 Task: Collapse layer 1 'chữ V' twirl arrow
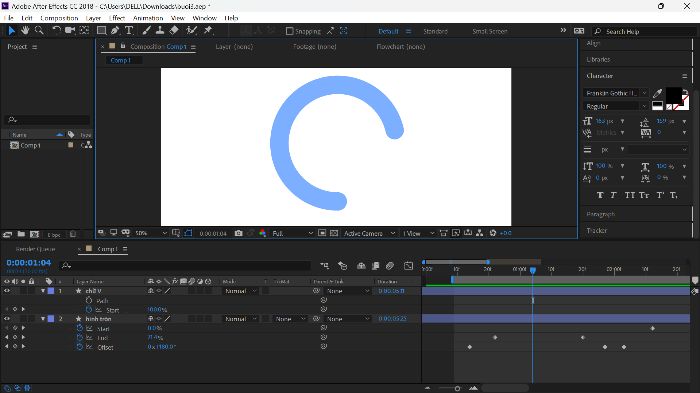coord(43,291)
